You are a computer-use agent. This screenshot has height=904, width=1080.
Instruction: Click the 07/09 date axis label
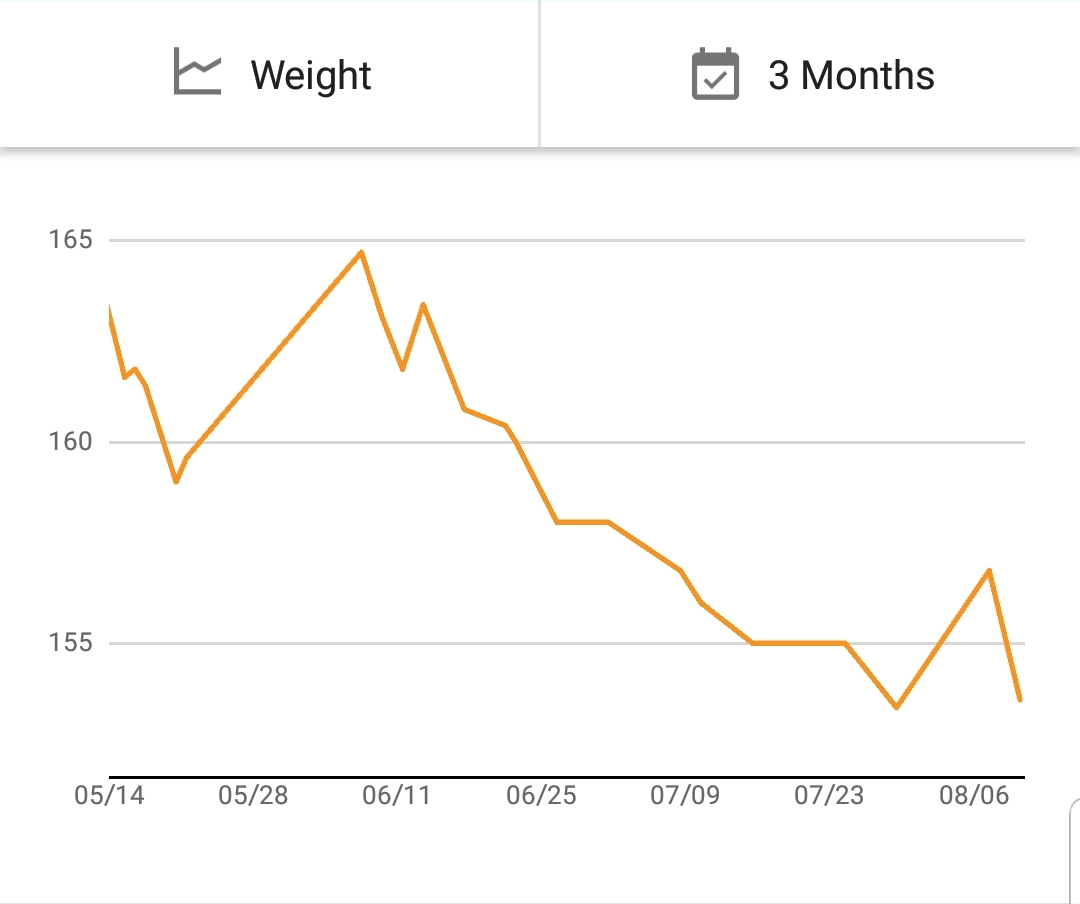(x=685, y=795)
